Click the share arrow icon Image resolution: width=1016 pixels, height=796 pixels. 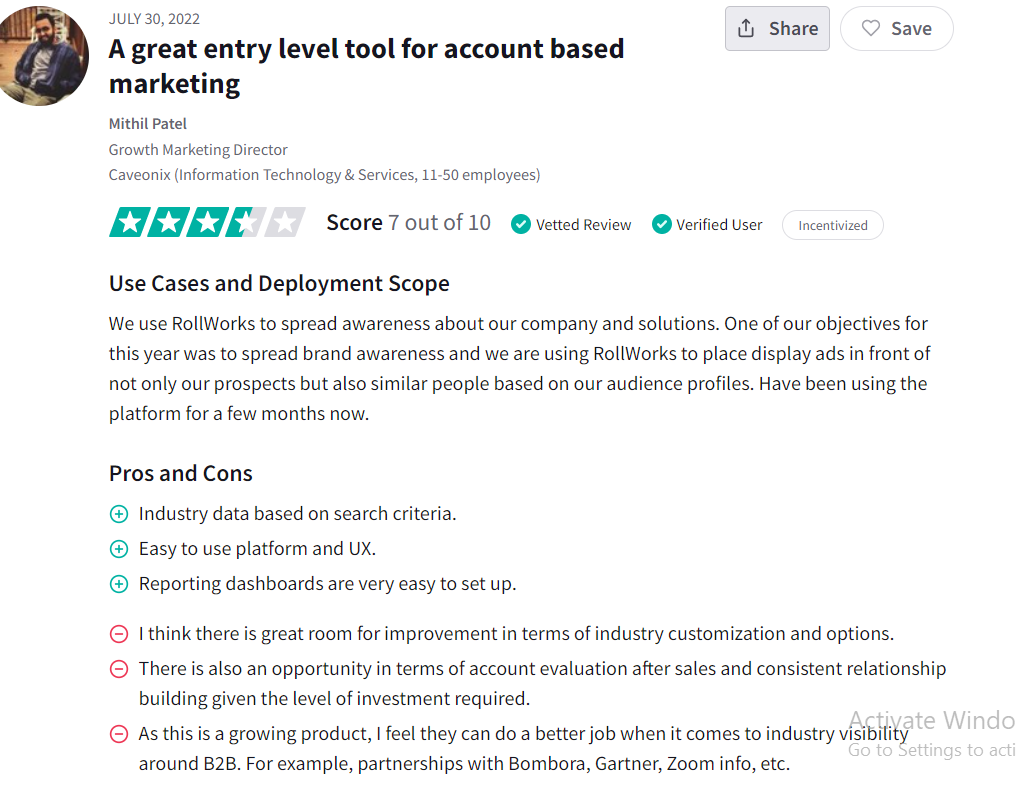pyautogui.click(x=746, y=29)
